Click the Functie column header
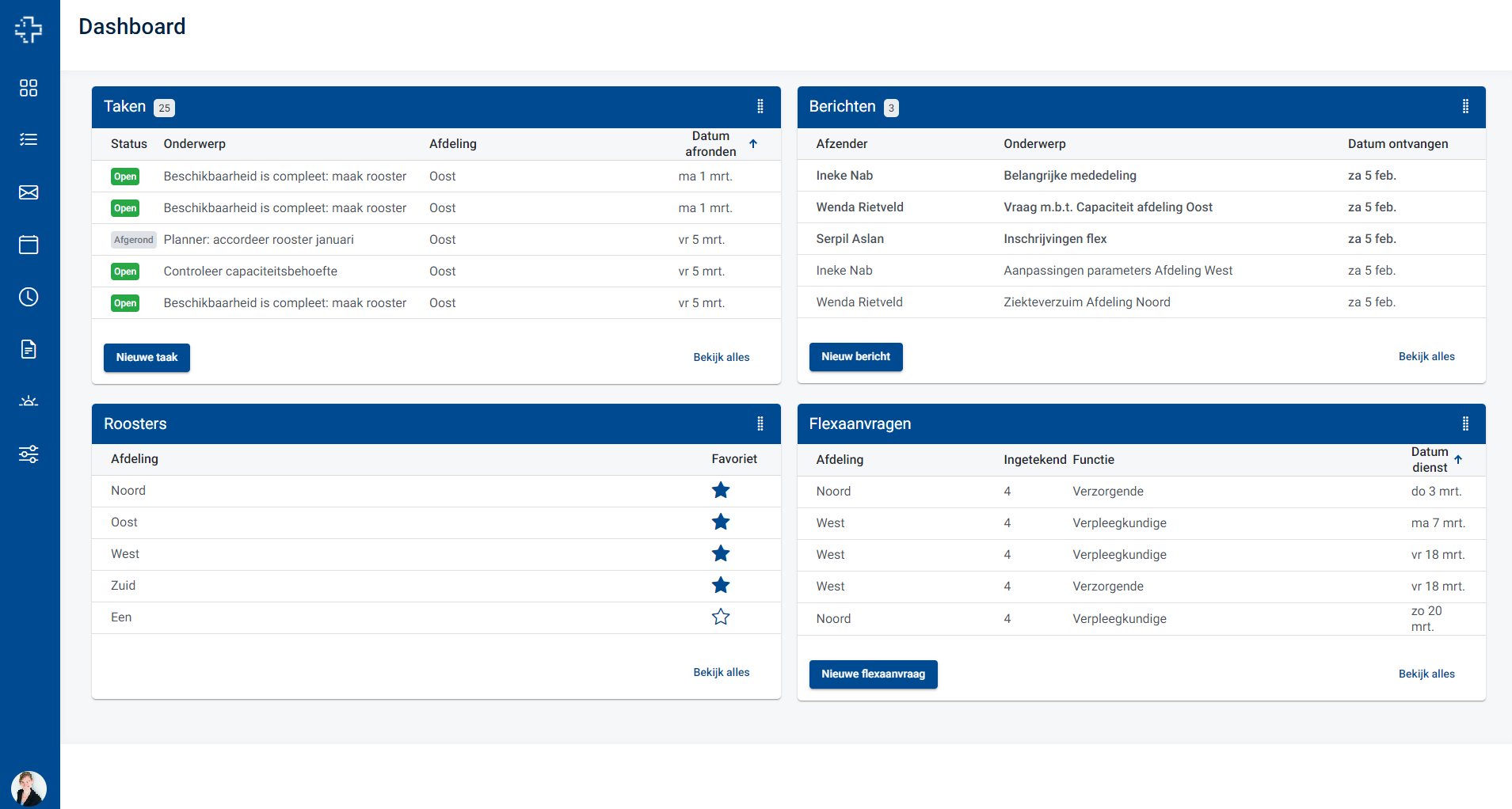Image resolution: width=1512 pixels, height=809 pixels. 1094,460
